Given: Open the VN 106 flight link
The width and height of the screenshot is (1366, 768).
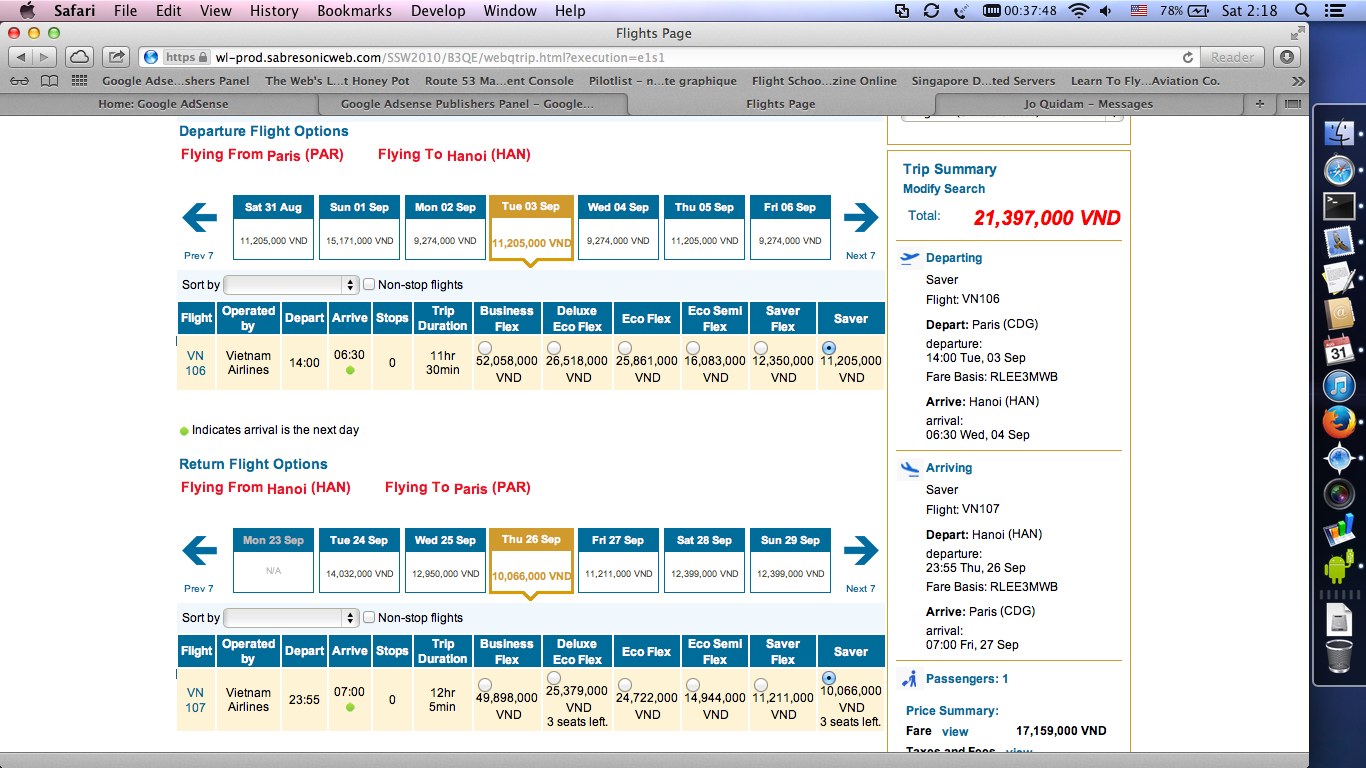Looking at the screenshot, I should click(196, 363).
